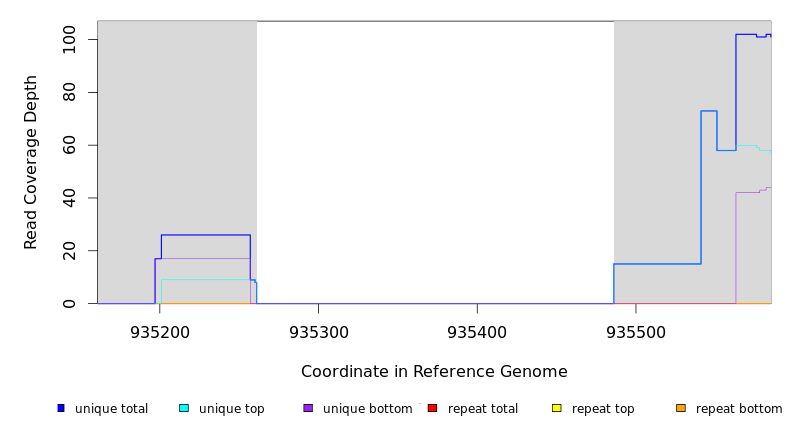Select the "repeat bottom" legend label
792x432 pixels.
[x=739, y=409]
